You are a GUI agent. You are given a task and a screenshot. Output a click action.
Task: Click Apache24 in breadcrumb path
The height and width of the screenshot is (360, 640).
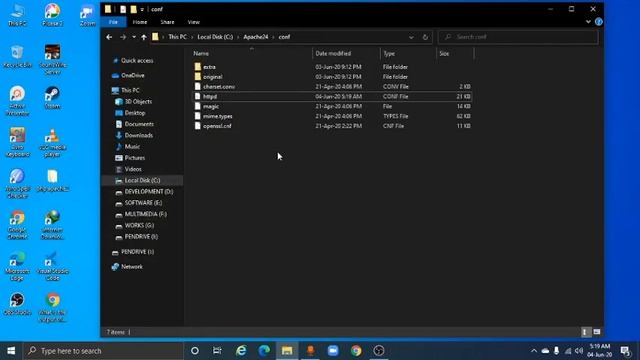click(x=256, y=37)
